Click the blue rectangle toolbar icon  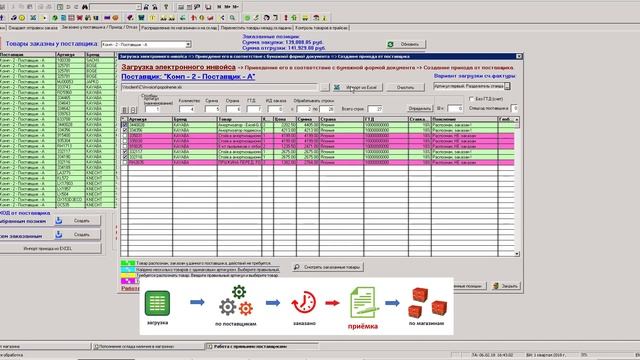click(107, 18)
